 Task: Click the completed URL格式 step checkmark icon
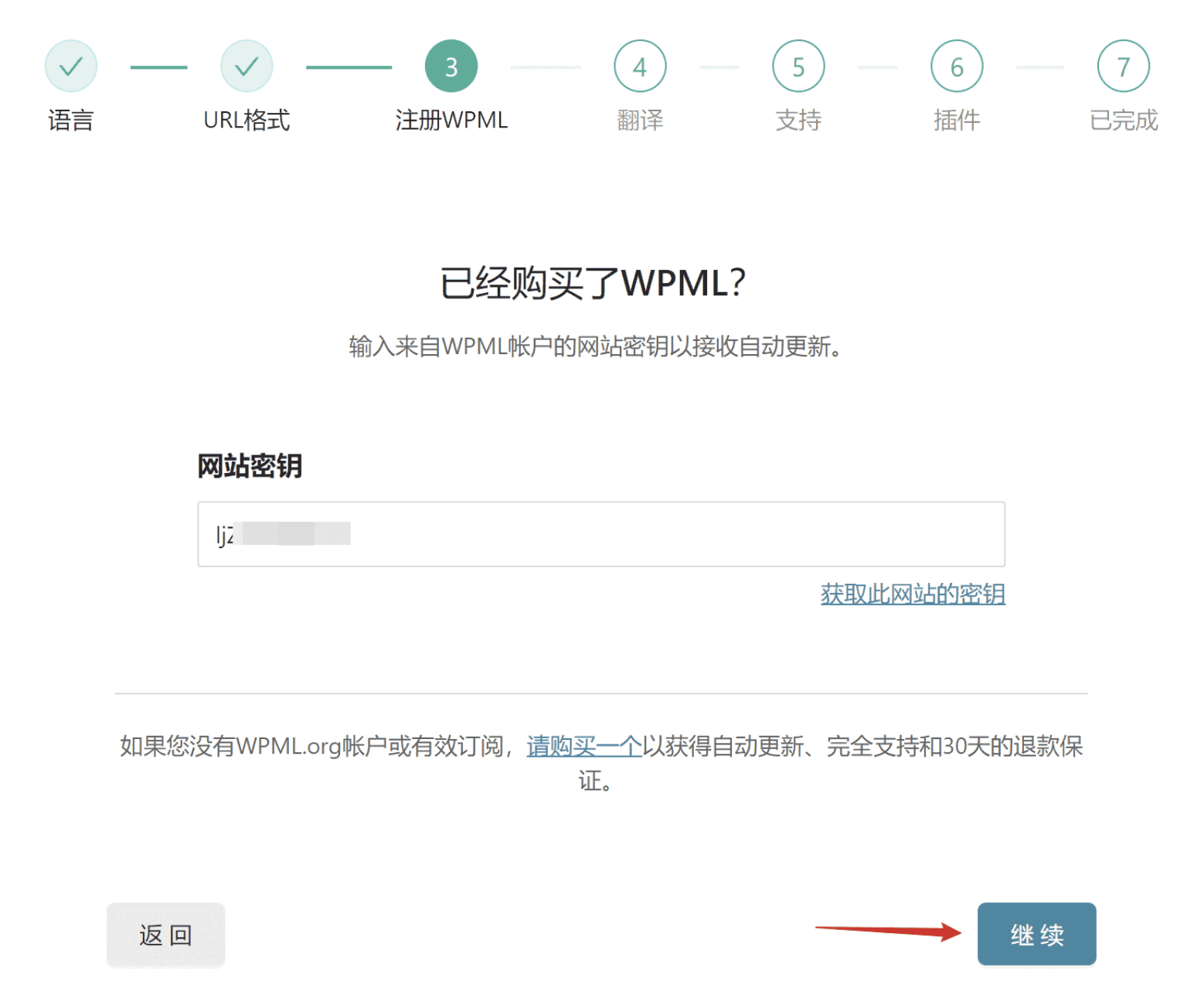point(246,65)
